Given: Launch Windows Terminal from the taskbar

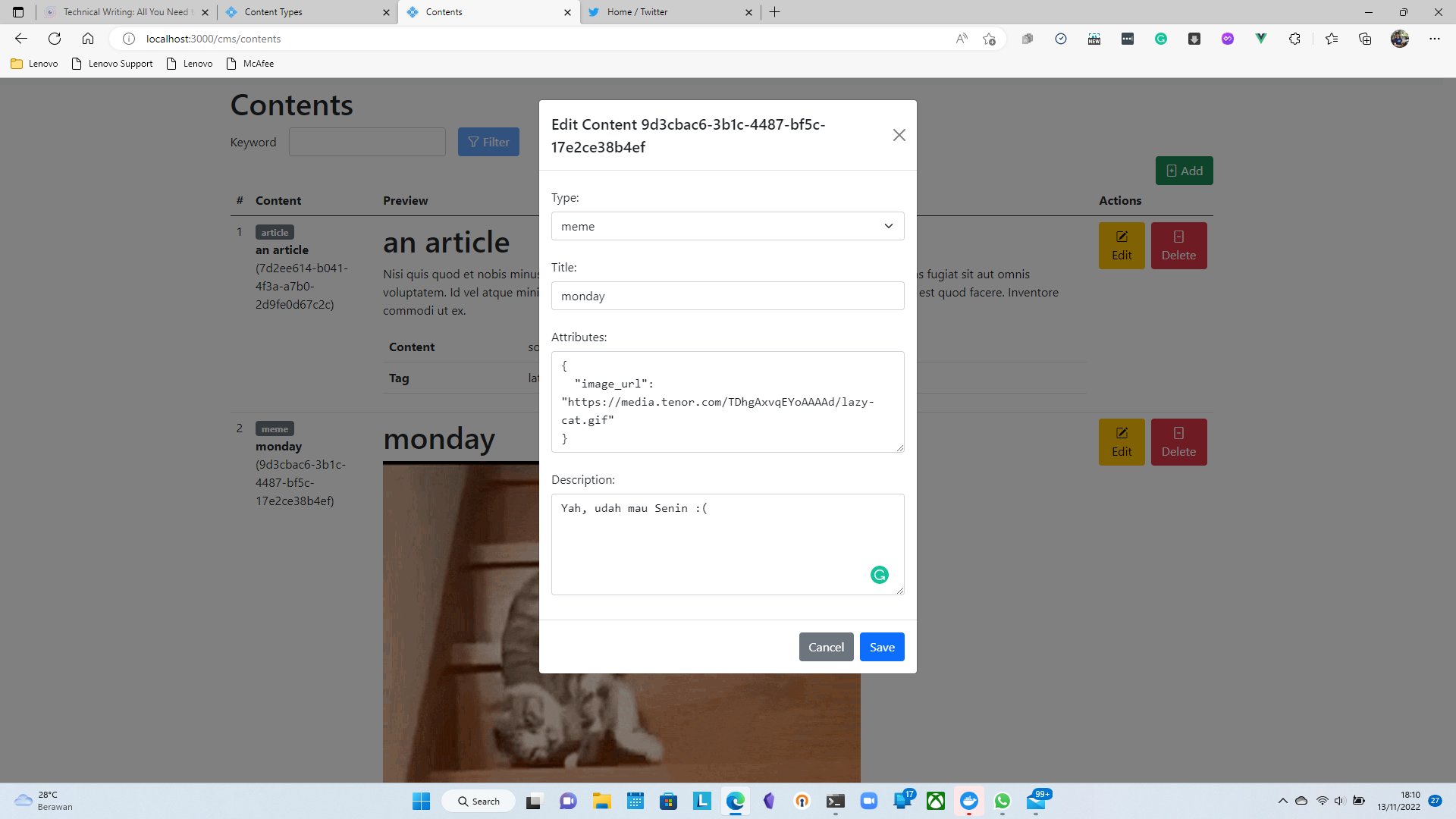Looking at the screenshot, I should click(x=835, y=801).
